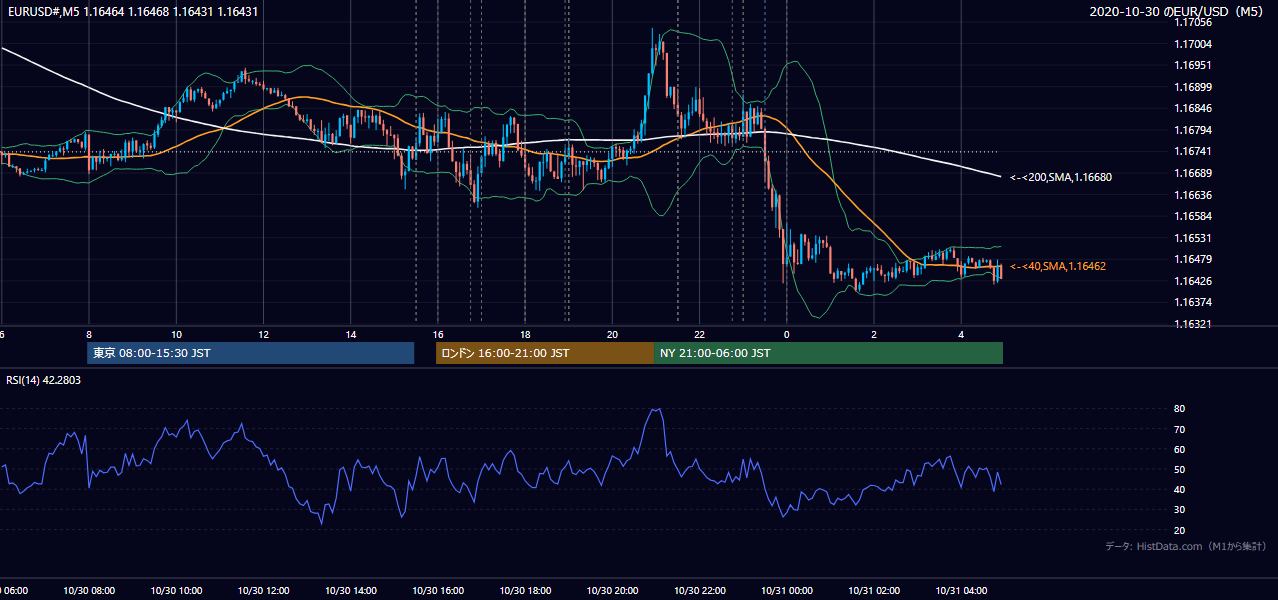
Task: Click hour marker 12 below price chart
Action: pos(263,334)
